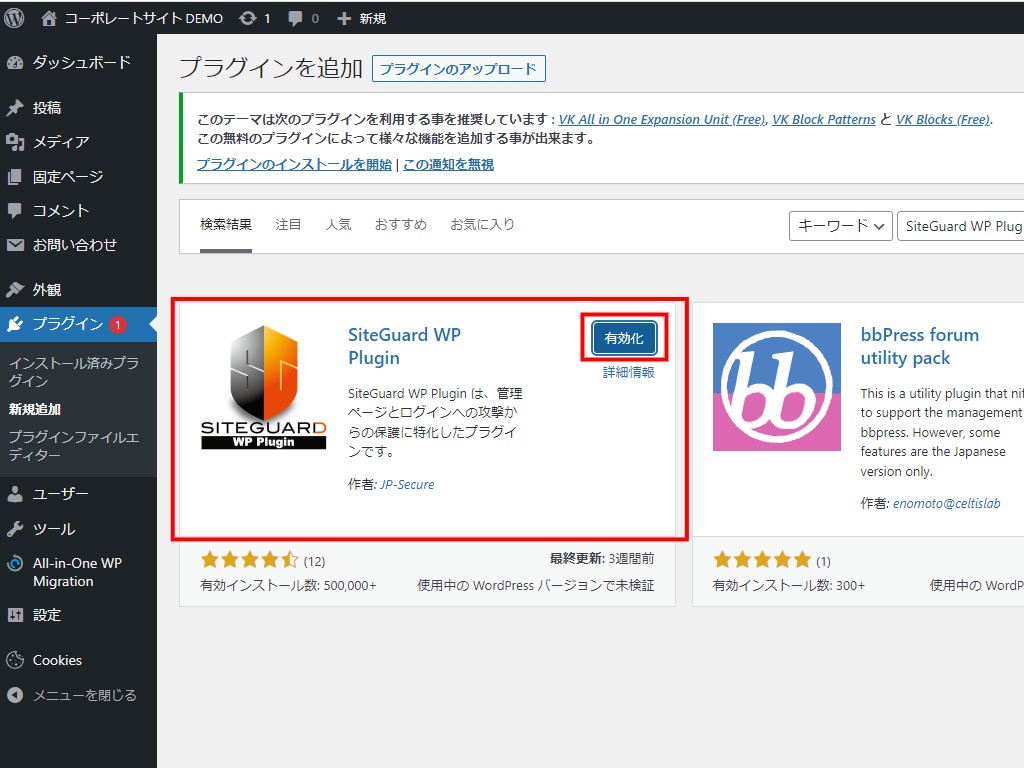Click the WordPress logo icon
The image size is (1024, 768).
coord(14,18)
